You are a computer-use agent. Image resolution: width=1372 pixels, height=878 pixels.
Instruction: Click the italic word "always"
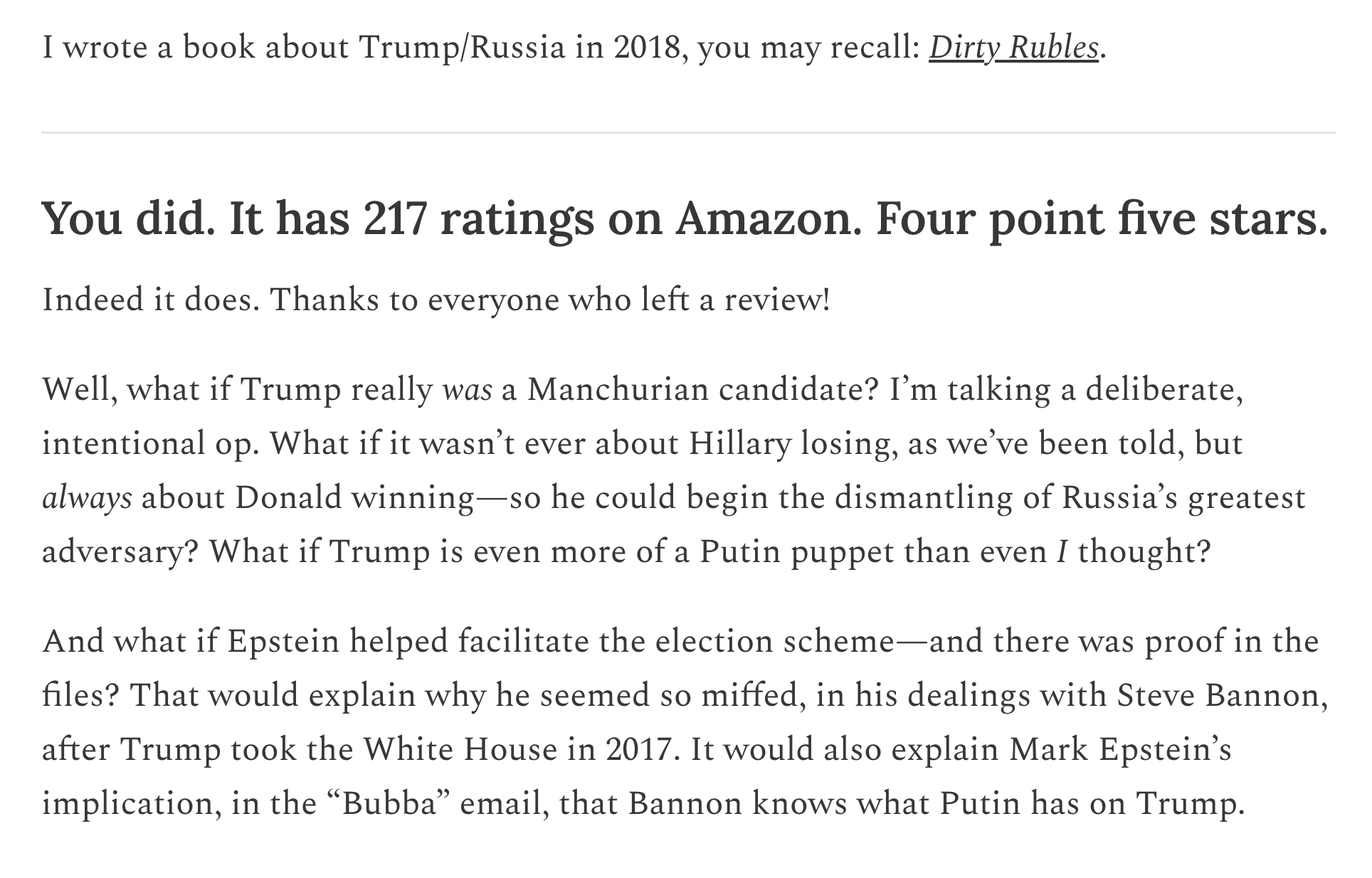coord(87,497)
